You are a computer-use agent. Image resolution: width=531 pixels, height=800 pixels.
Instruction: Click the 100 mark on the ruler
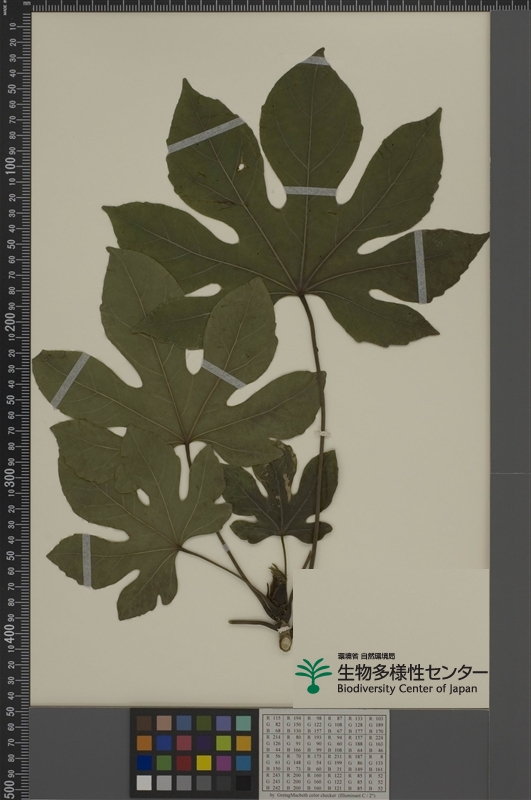coord(10,166)
